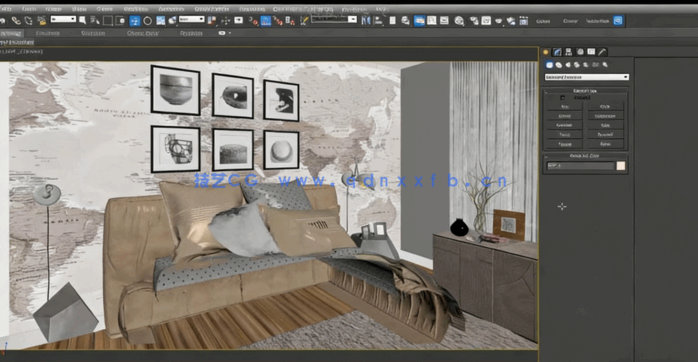698x362 pixels.
Task: Activate the Select and Rotate tool
Action: (x=147, y=20)
